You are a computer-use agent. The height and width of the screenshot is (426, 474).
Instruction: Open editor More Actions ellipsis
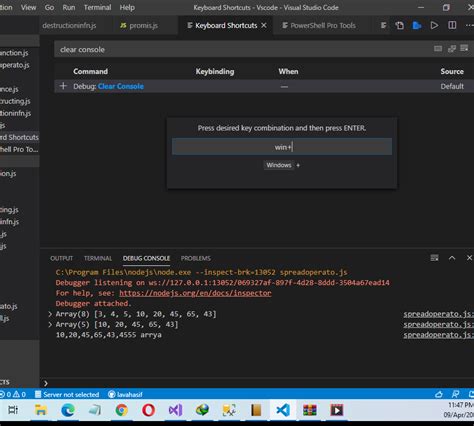pyautogui.click(x=469, y=25)
